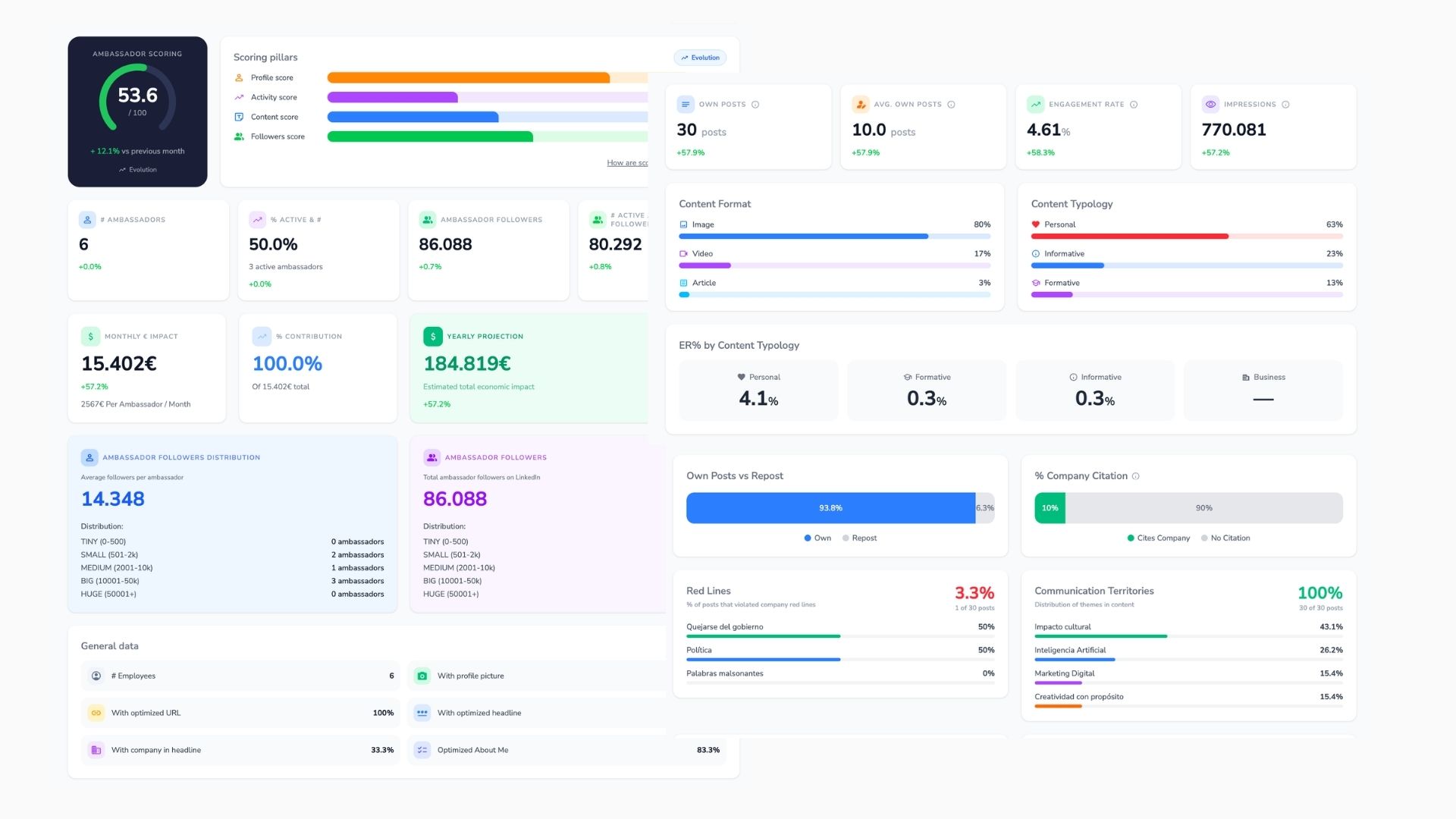This screenshot has width=1456, height=819.
Task: Click the Activity score trend icon
Action: (239, 98)
